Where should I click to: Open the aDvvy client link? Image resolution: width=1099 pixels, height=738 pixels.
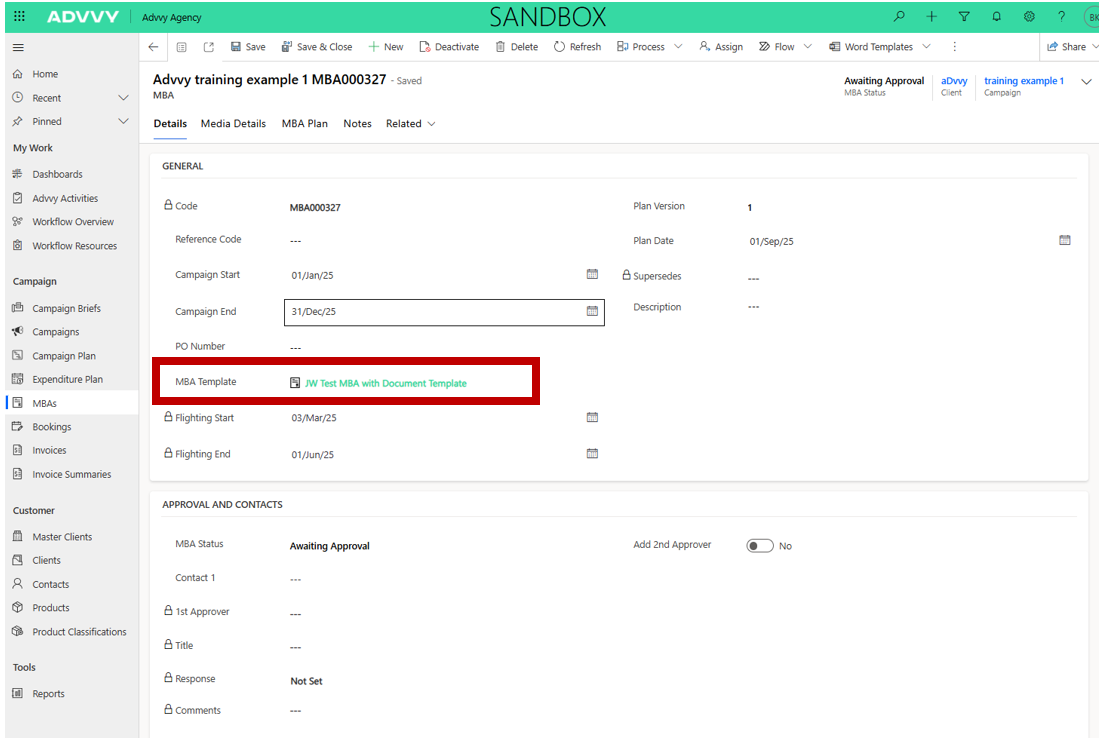[x=953, y=81]
